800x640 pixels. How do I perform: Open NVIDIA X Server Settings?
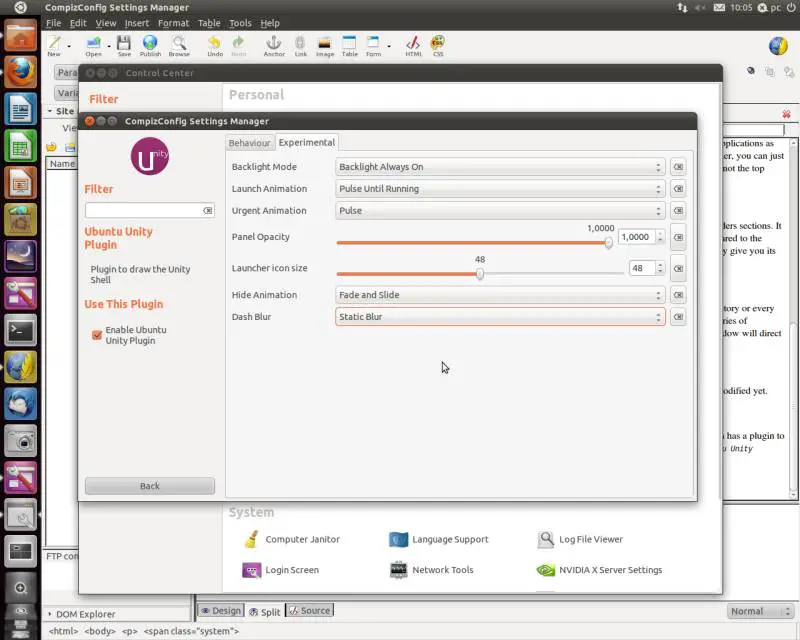point(599,570)
